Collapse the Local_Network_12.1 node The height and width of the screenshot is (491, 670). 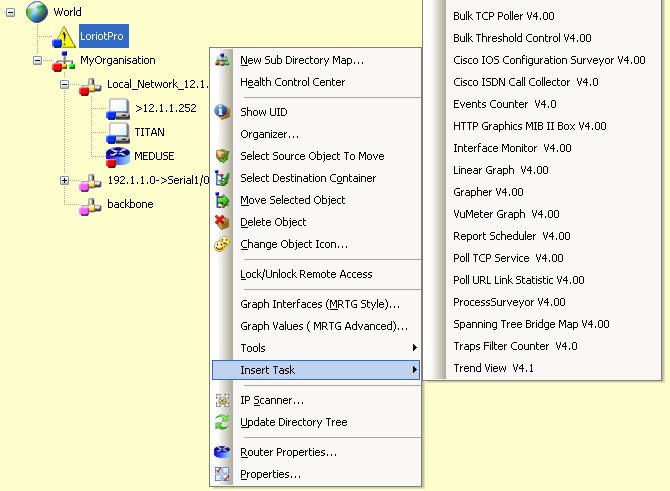click(65, 85)
